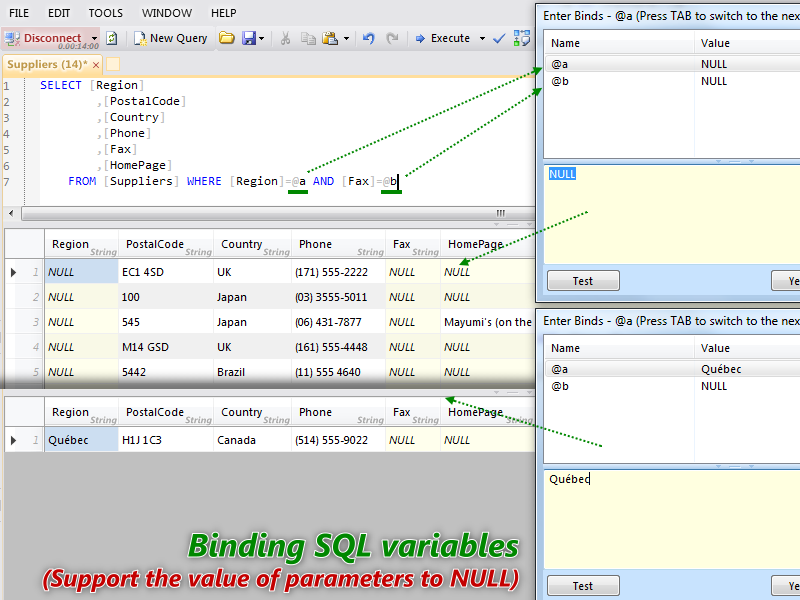Viewport: 800px width, 600px height.
Task: Click the Test button in upper binds dialog
Action: [583, 281]
